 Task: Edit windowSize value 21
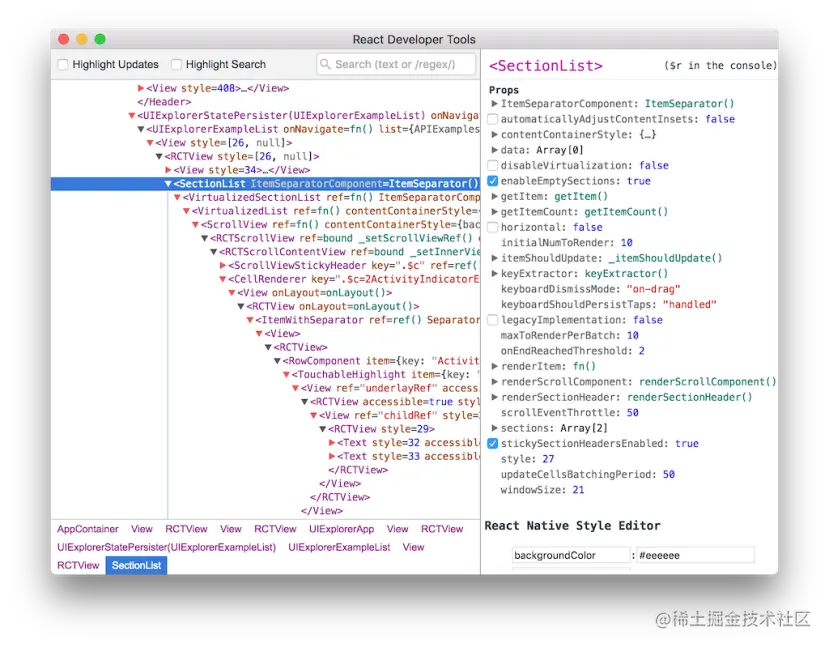[579, 490]
